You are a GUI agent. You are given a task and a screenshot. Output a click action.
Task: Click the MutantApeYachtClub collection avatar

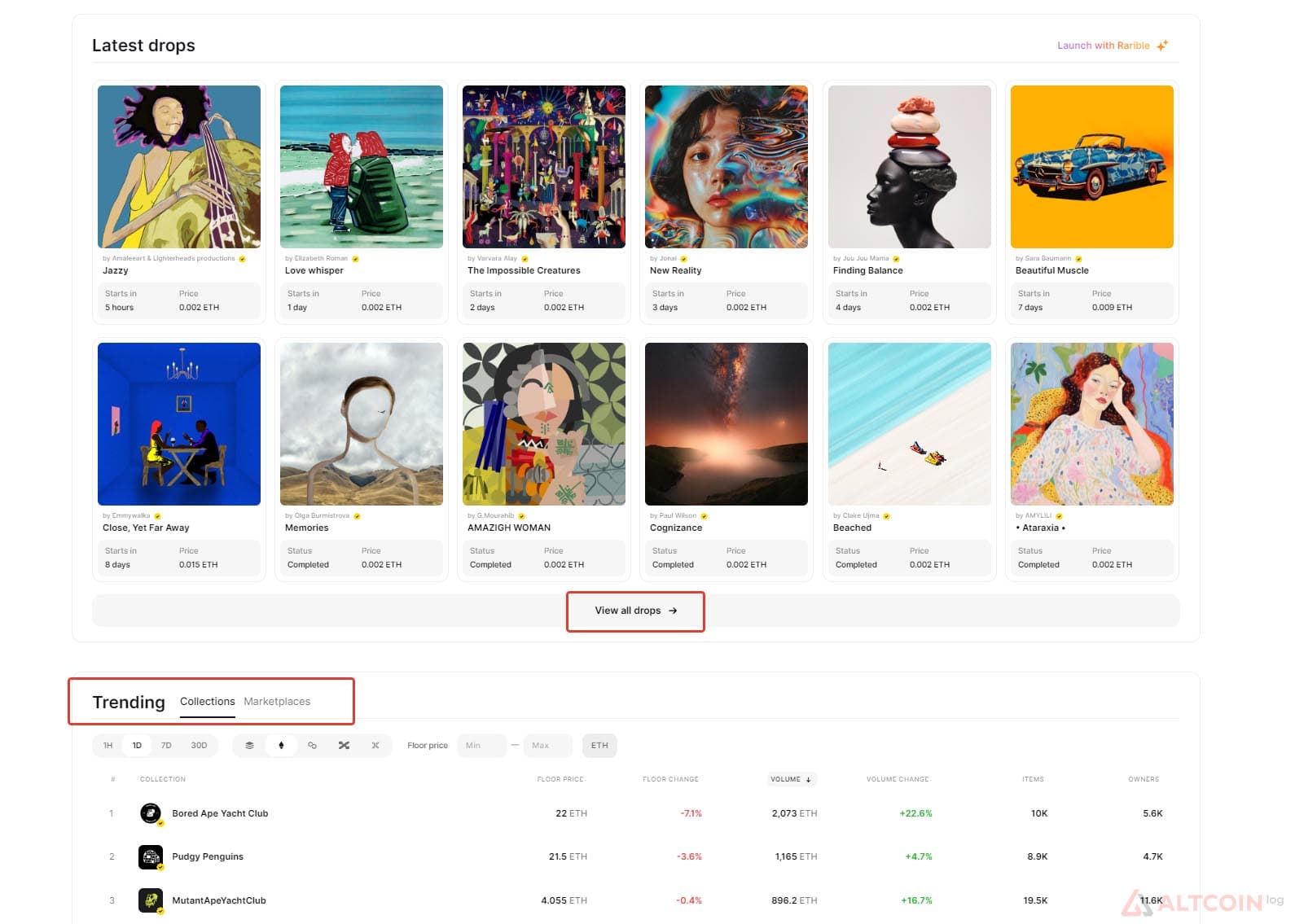(x=151, y=900)
